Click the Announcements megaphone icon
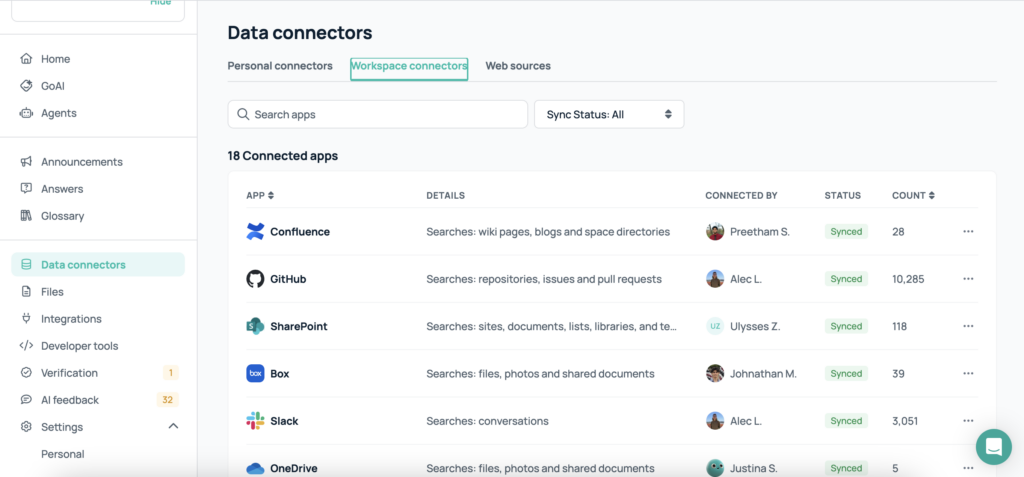1024x477 pixels. coord(26,161)
